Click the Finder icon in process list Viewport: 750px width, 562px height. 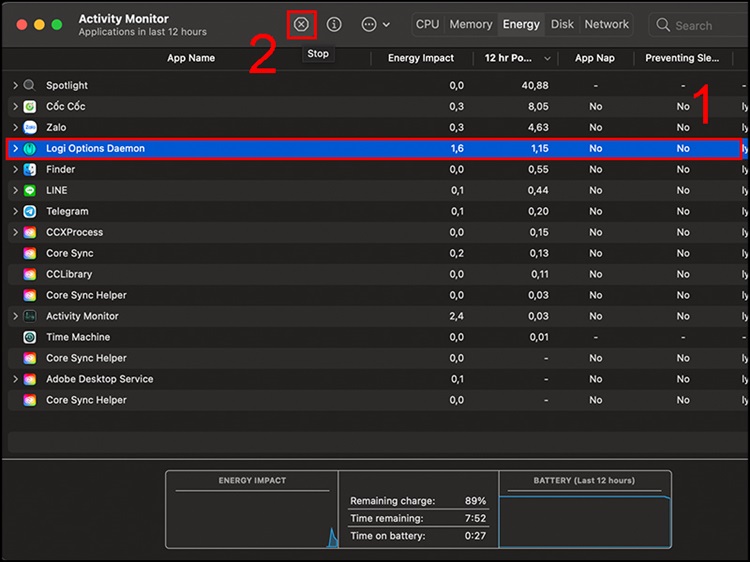(x=30, y=170)
